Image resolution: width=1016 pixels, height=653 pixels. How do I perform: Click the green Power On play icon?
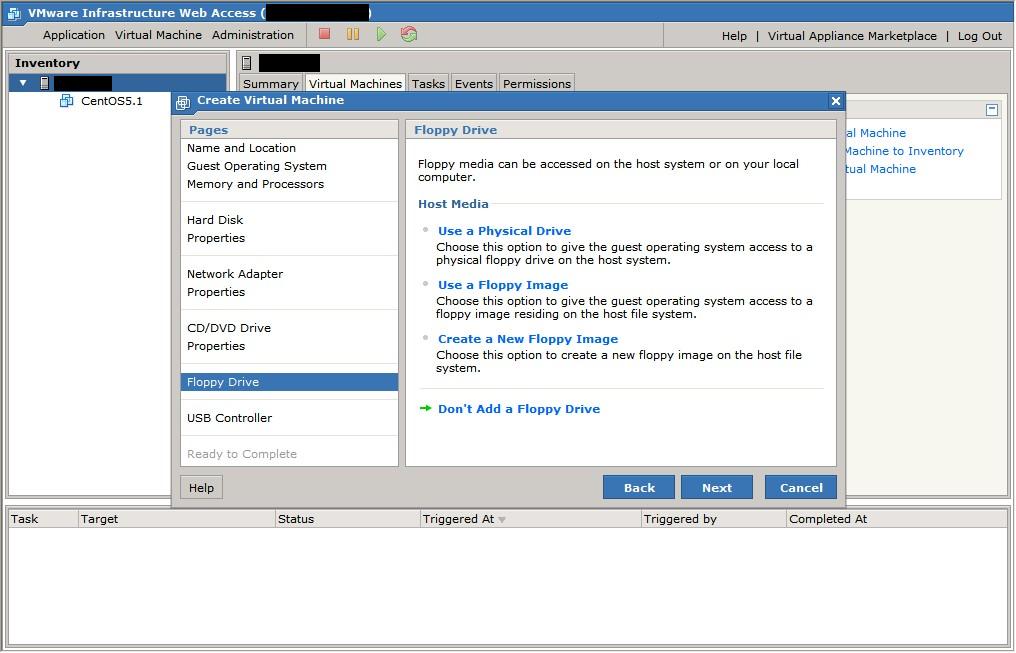click(x=381, y=34)
